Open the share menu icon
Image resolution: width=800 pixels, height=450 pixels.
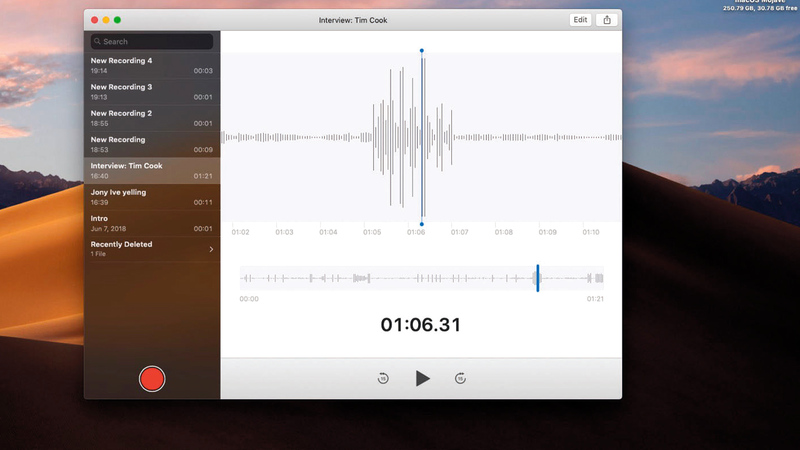pyautogui.click(x=607, y=20)
